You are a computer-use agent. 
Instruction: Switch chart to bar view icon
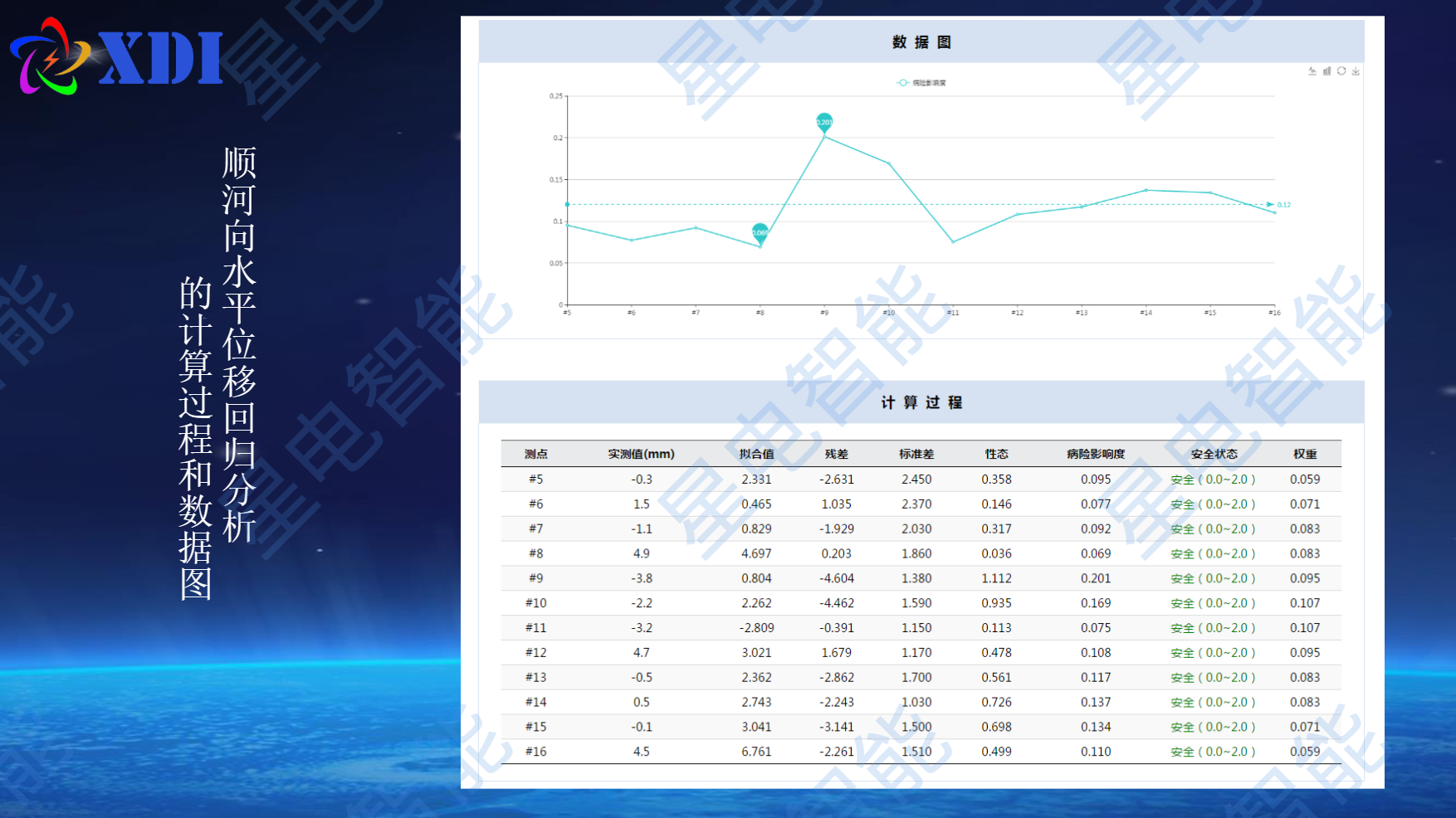pos(1327,71)
